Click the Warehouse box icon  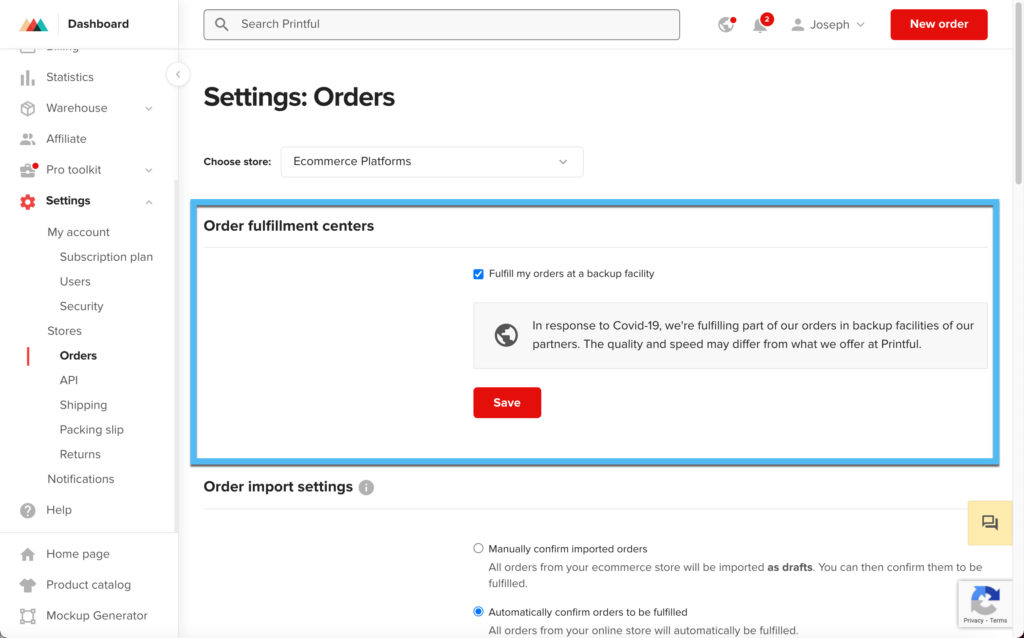click(27, 108)
